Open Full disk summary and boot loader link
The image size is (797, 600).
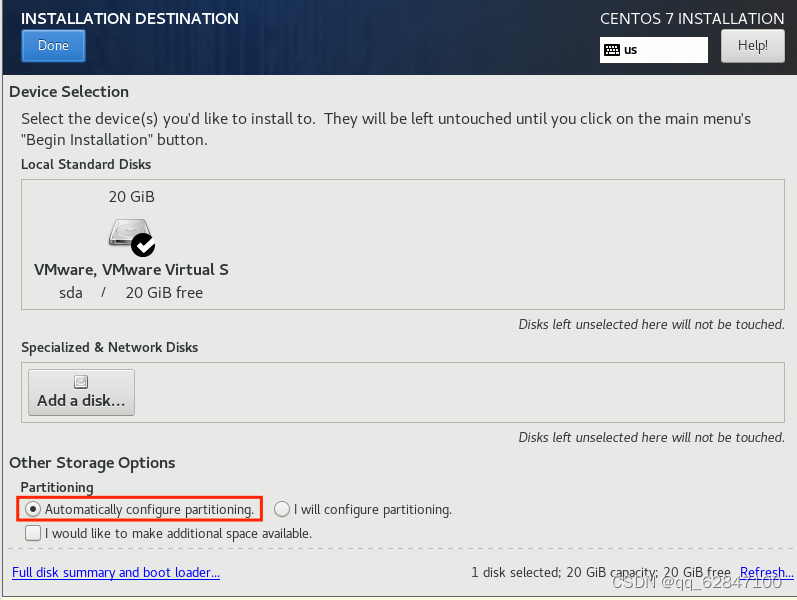[116, 573]
